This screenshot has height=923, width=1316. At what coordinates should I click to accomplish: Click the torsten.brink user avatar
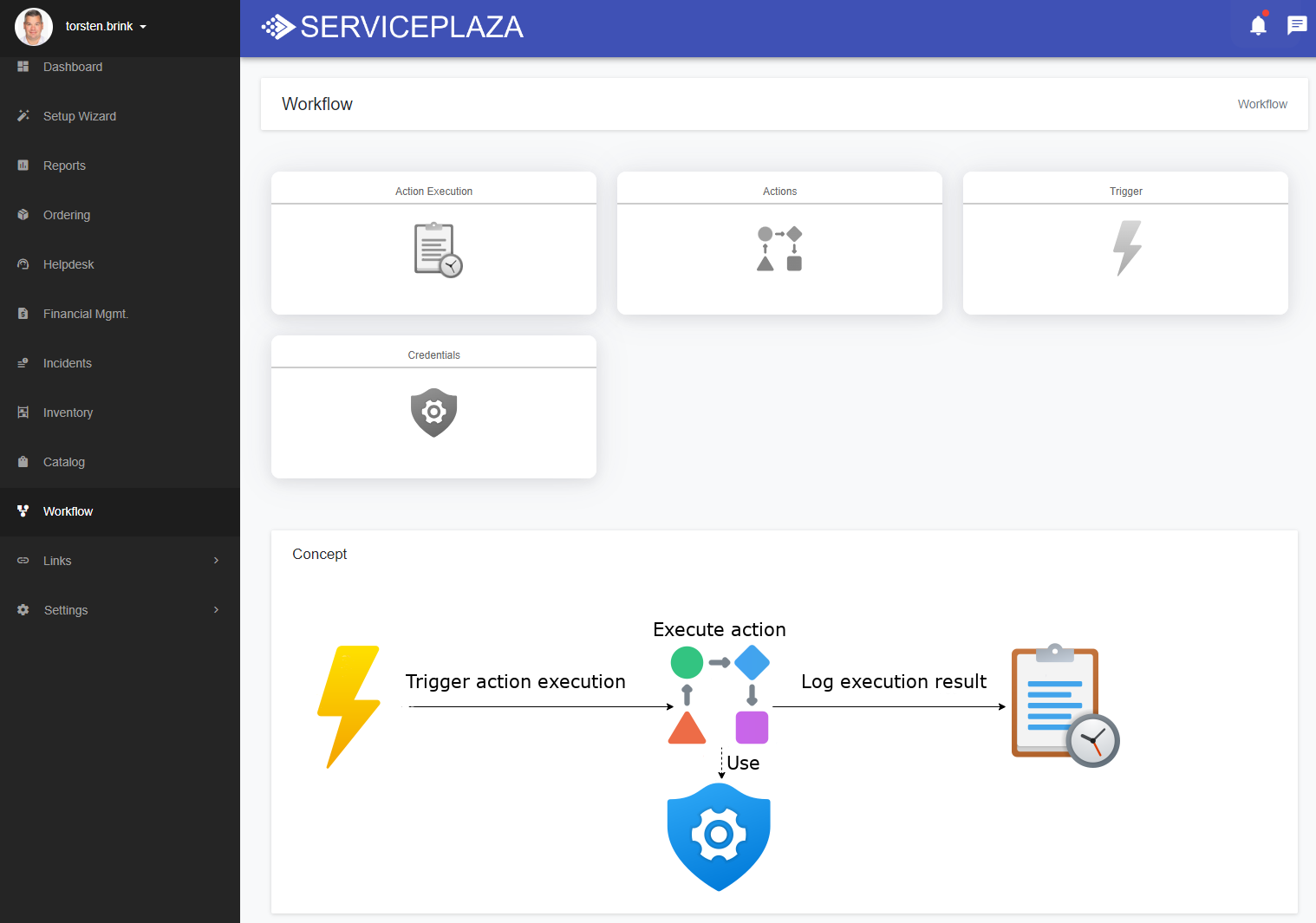coord(34,27)
